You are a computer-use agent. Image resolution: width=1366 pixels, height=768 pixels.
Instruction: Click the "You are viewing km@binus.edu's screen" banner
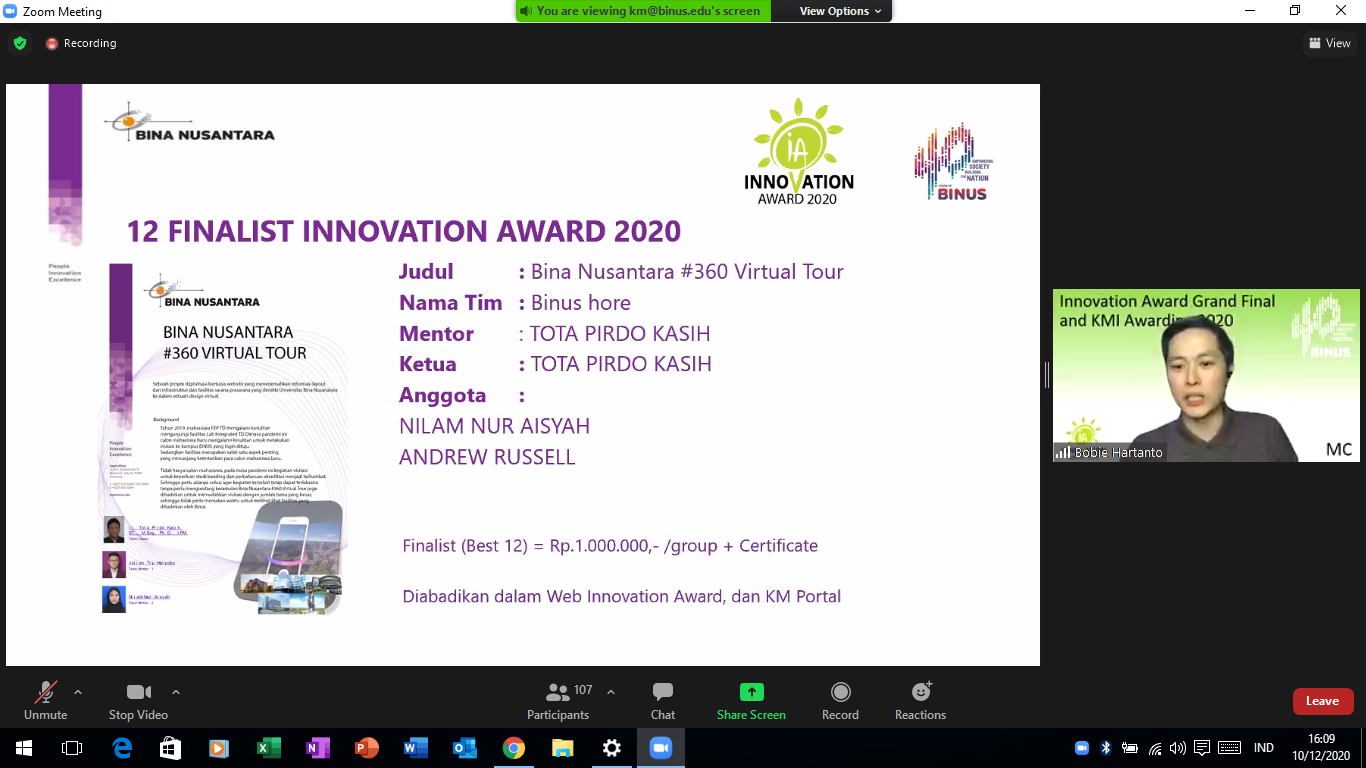(x=642, y=11)
